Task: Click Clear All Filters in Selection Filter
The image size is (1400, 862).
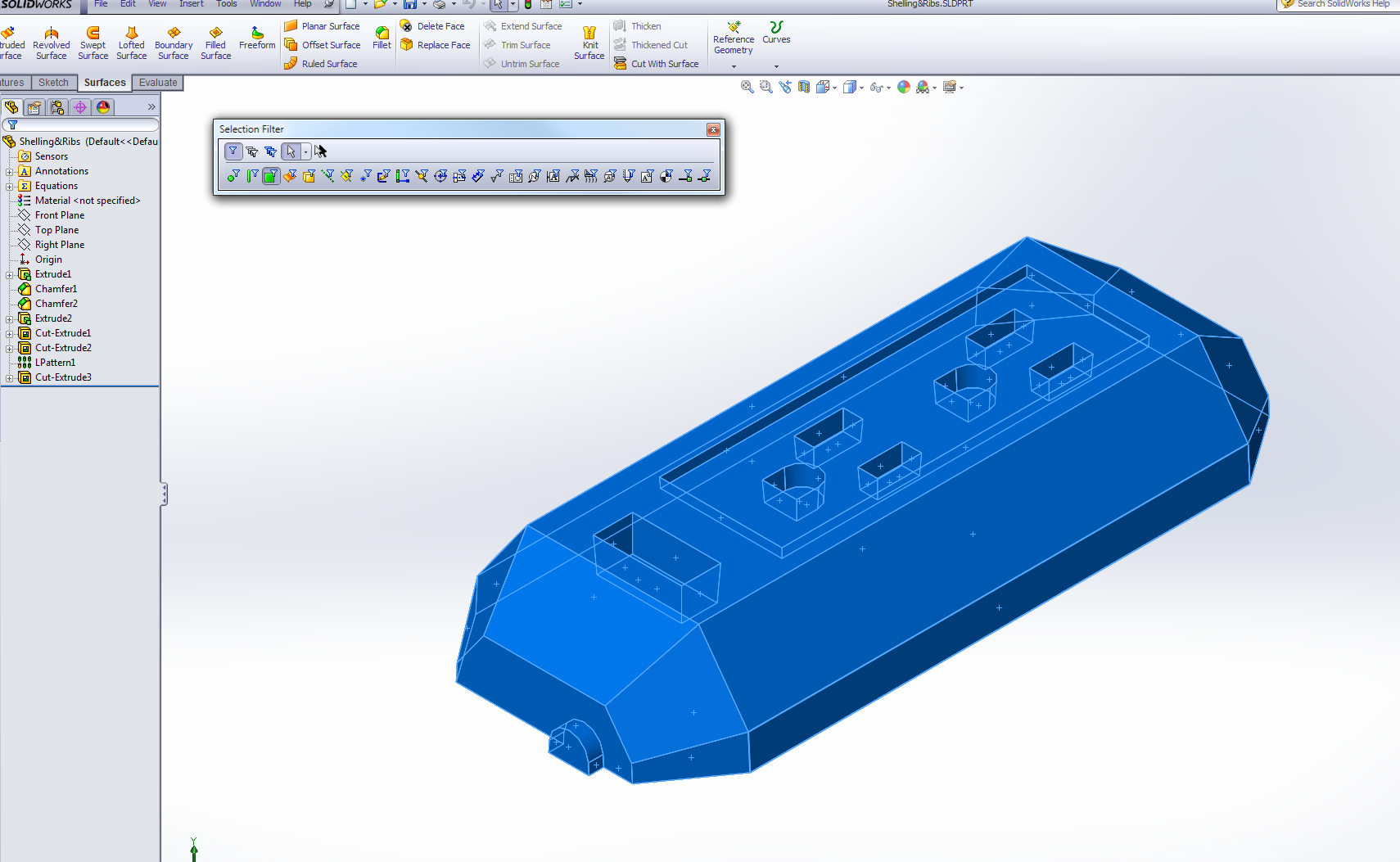Action: [x=252, y=151]
